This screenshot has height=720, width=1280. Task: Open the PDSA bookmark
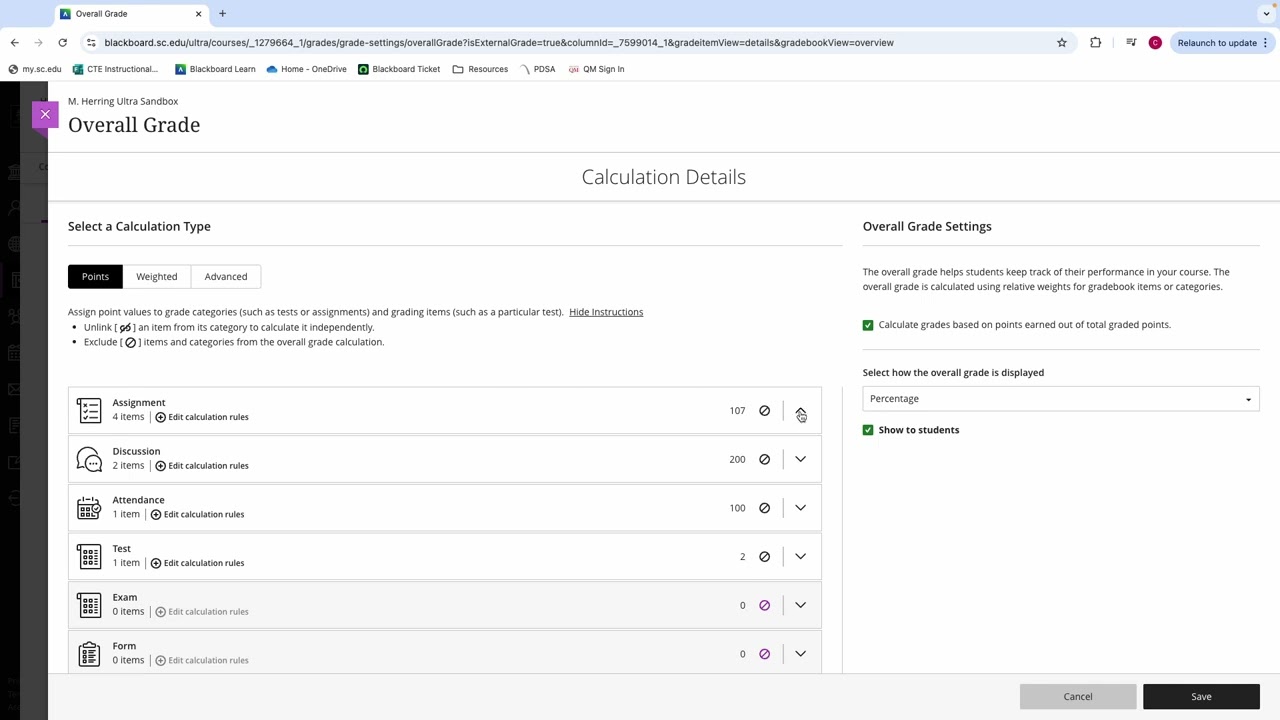click(x=537, y=69)
